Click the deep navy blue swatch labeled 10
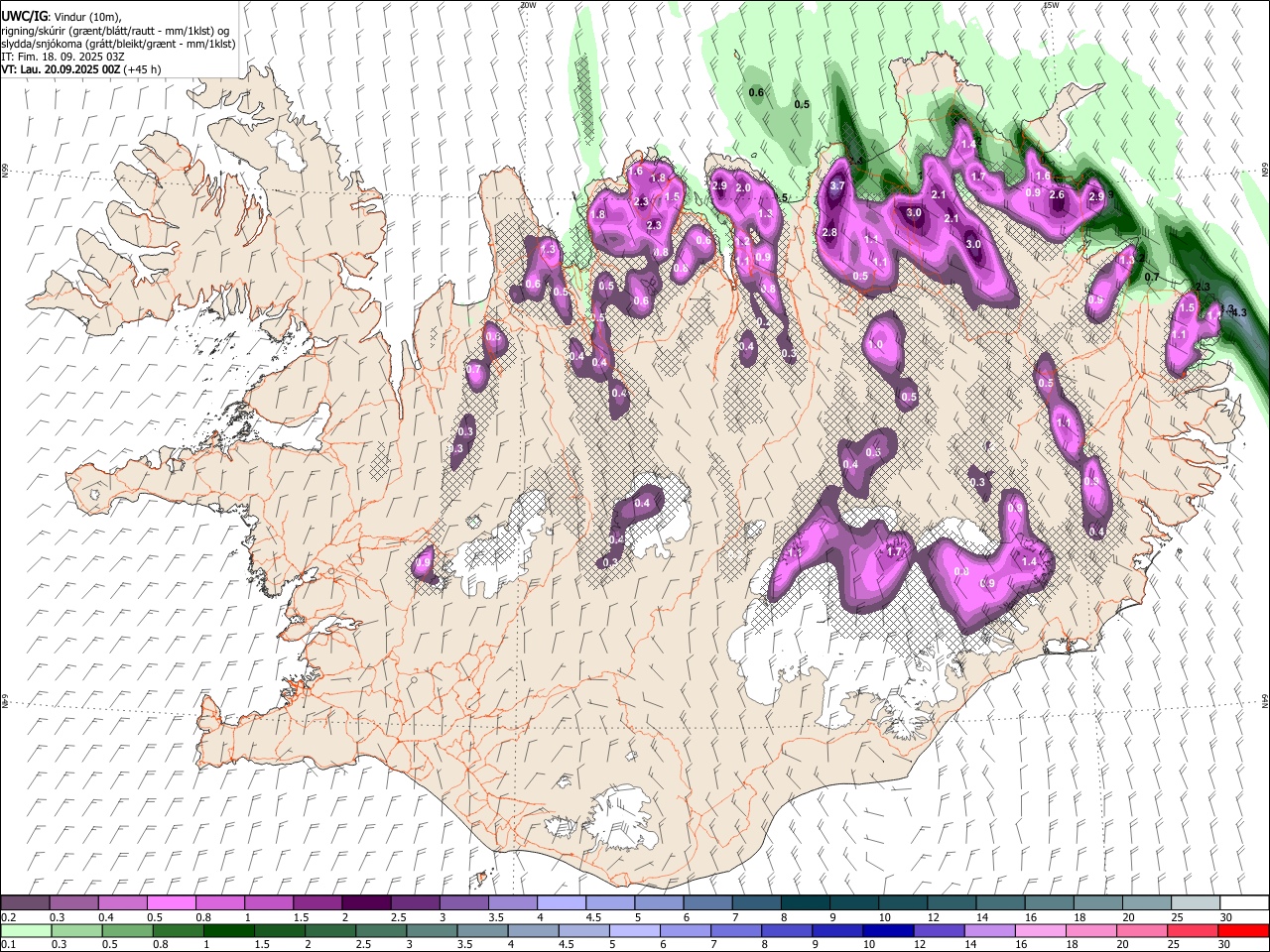1270x952 pixels. point(888,930)
